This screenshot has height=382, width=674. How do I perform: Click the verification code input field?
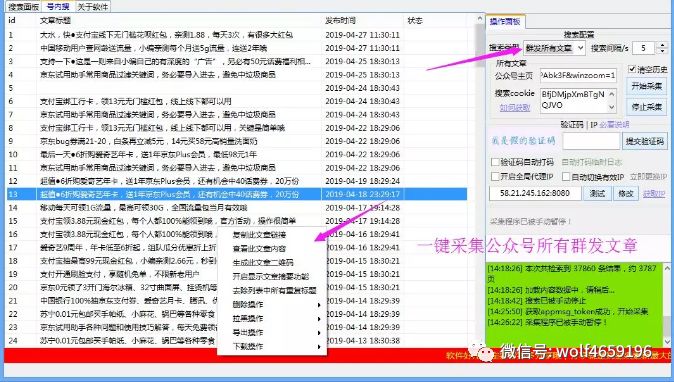point(591,141)
